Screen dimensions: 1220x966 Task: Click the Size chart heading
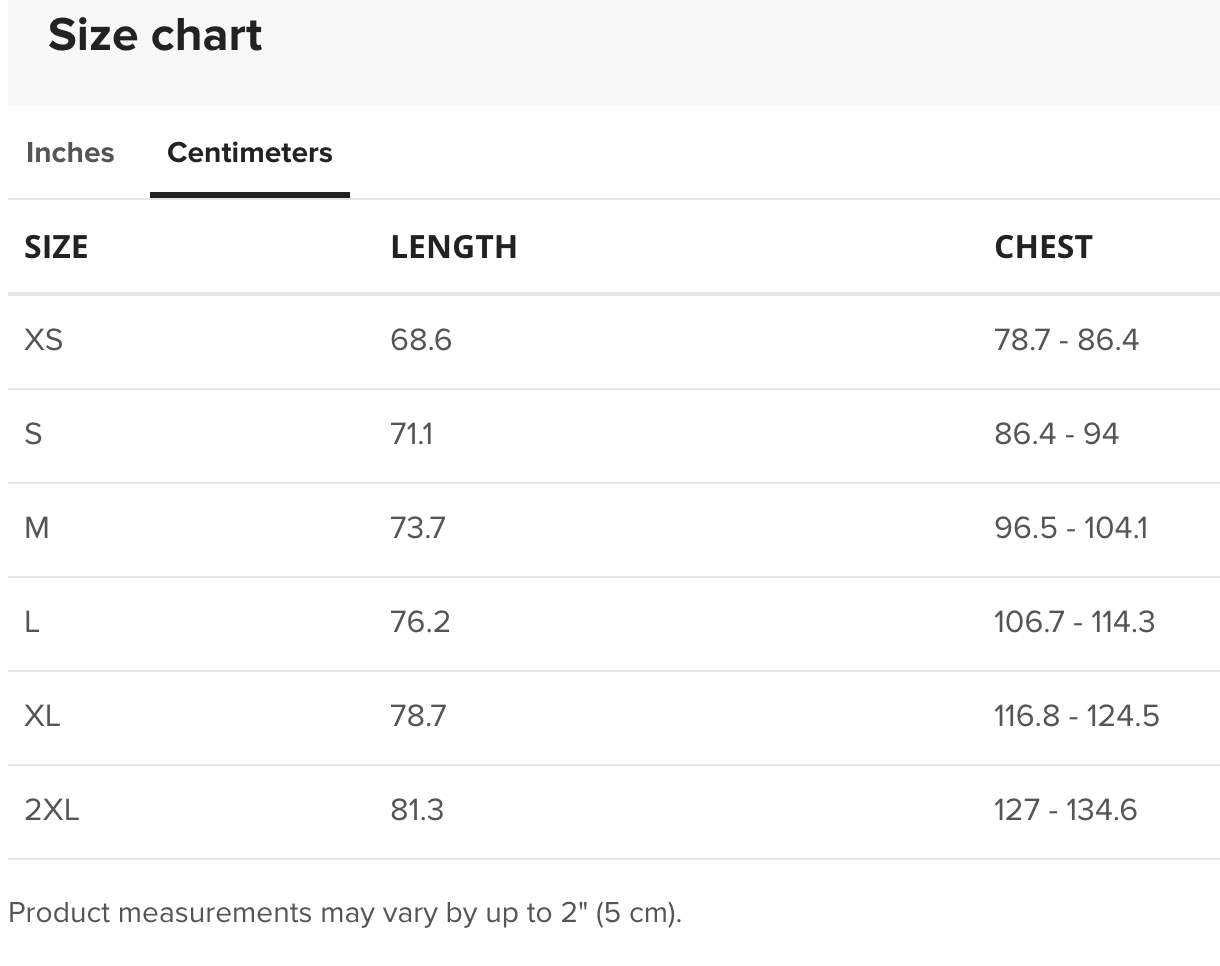[x=155, y=36]
